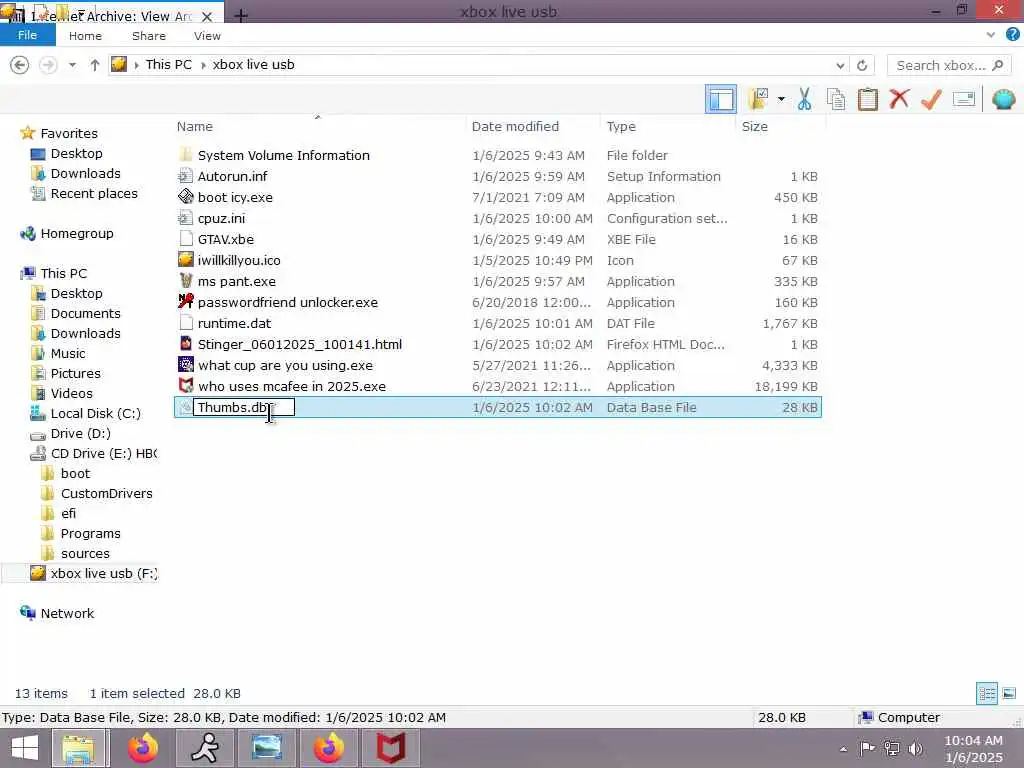
Task: Open Local Disk (C:) in navigation pane
Action: click(x=95, y=413)
